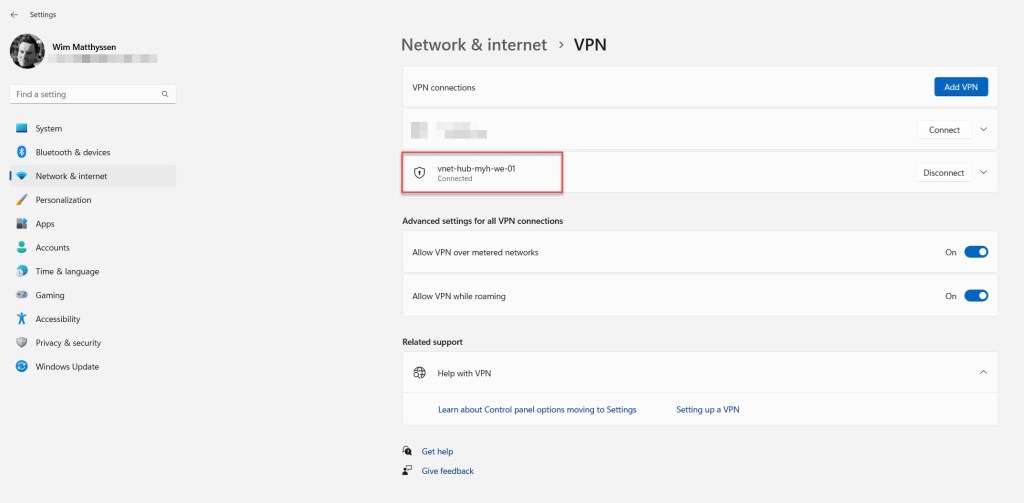Go to Time & language settings

67,271
